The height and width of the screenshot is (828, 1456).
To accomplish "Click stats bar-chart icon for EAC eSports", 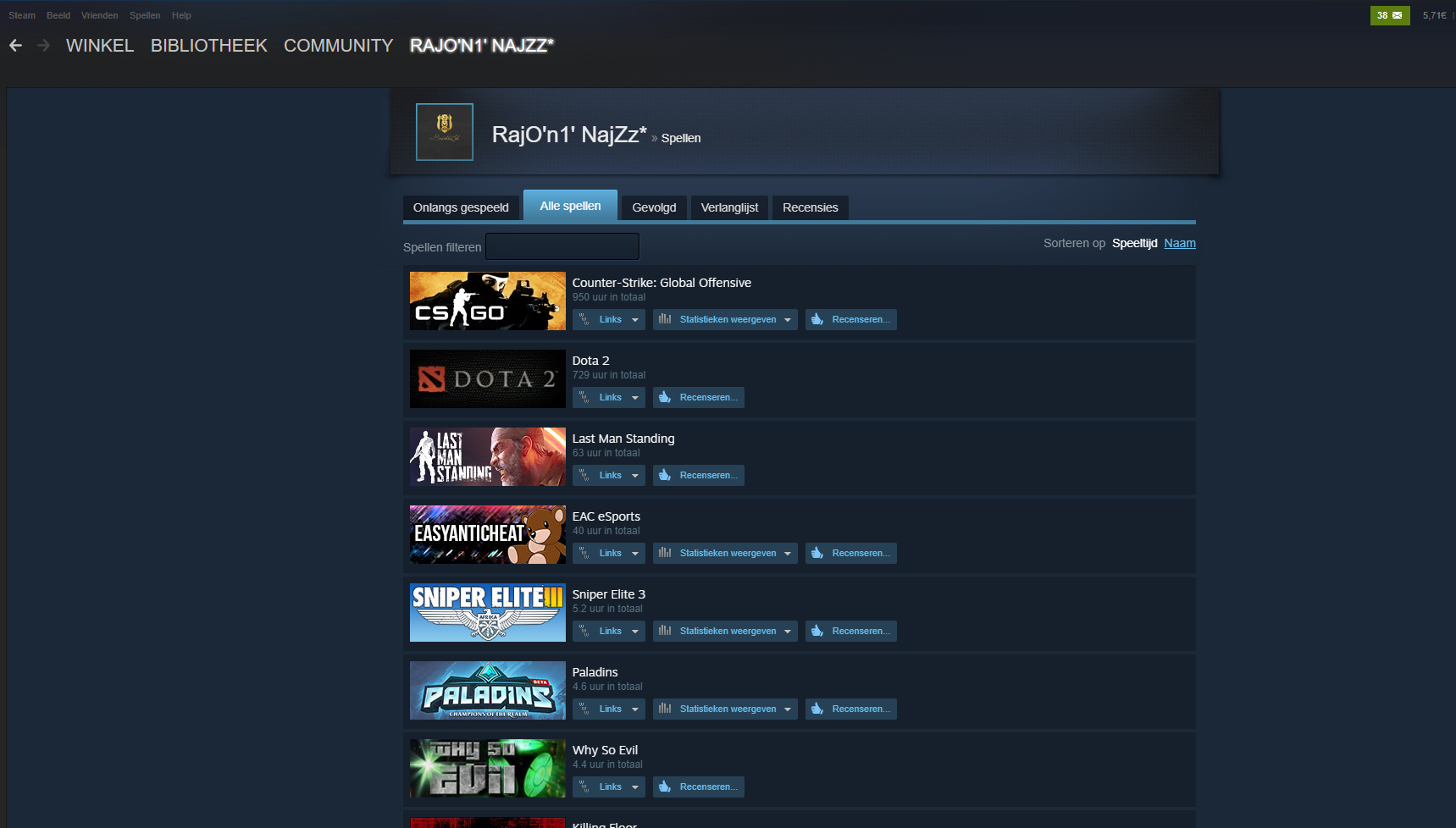I will [x=665, y=553].
